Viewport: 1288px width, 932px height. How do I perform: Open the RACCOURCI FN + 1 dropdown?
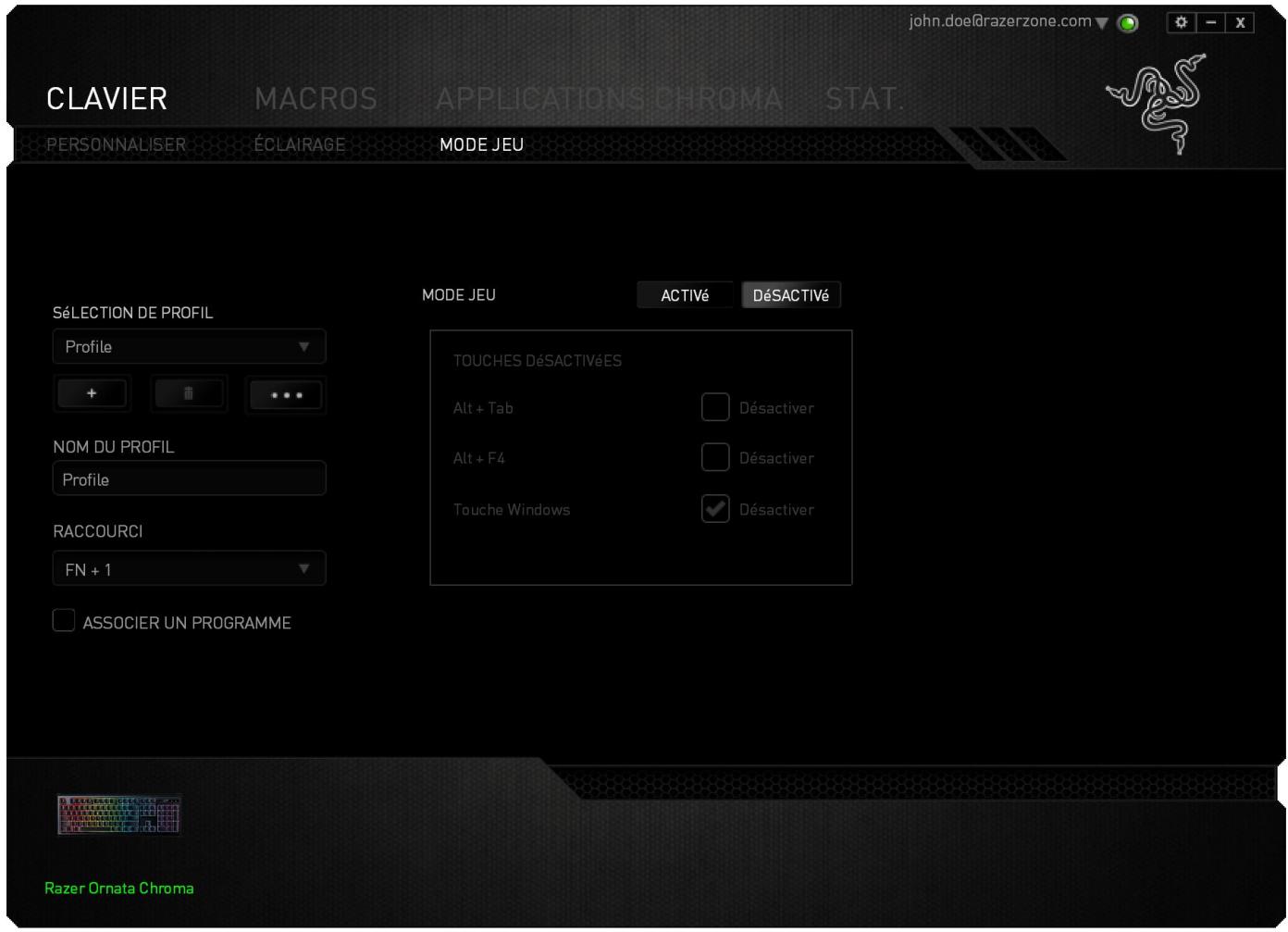click(189, 569)
